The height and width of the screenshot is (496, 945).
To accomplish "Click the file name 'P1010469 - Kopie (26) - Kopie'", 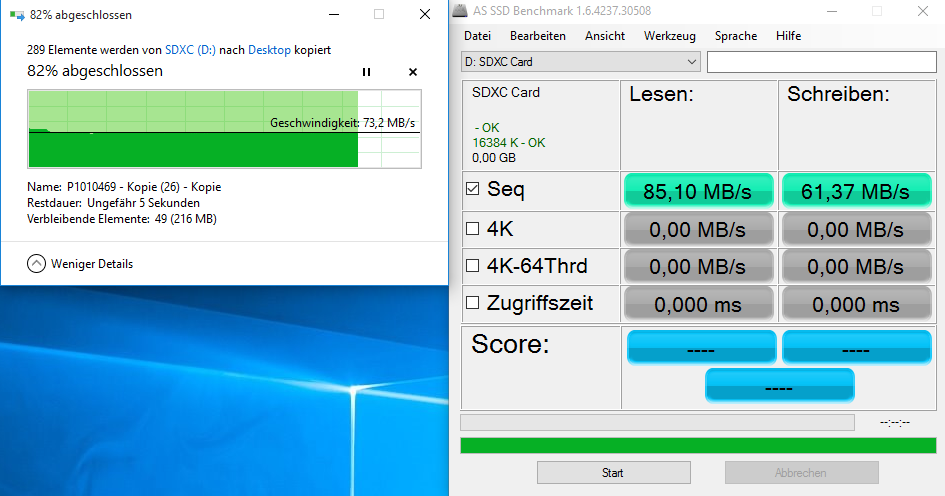I will coord(144,187).
